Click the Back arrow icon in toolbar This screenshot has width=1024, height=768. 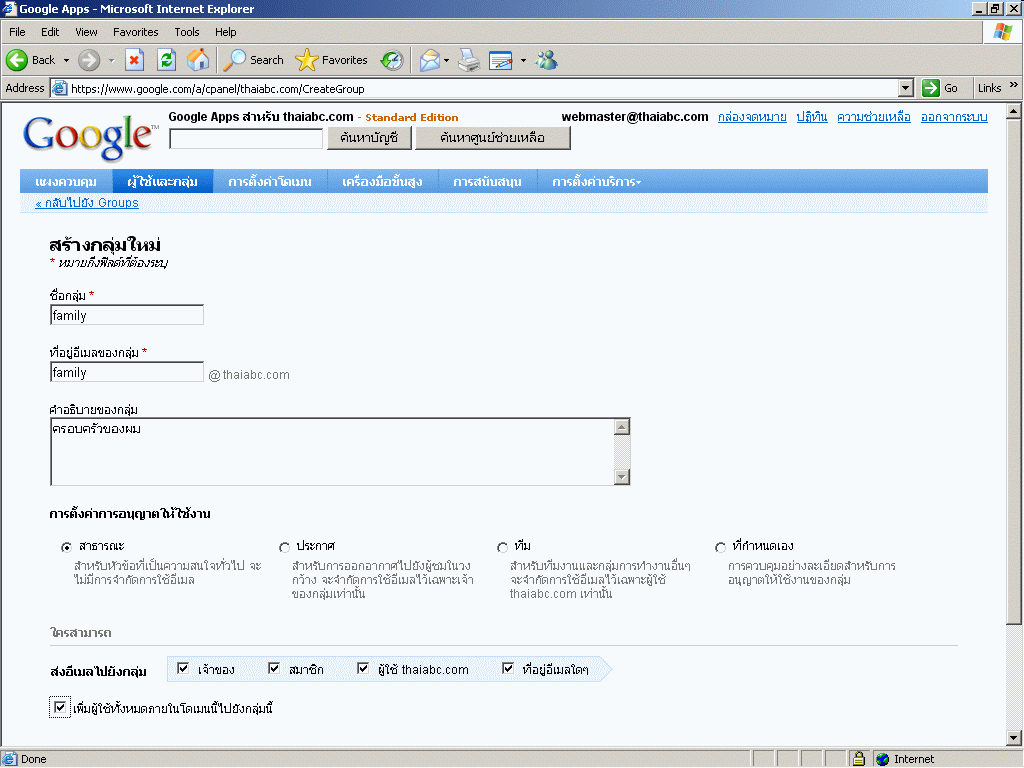click(x=17, y=60)
